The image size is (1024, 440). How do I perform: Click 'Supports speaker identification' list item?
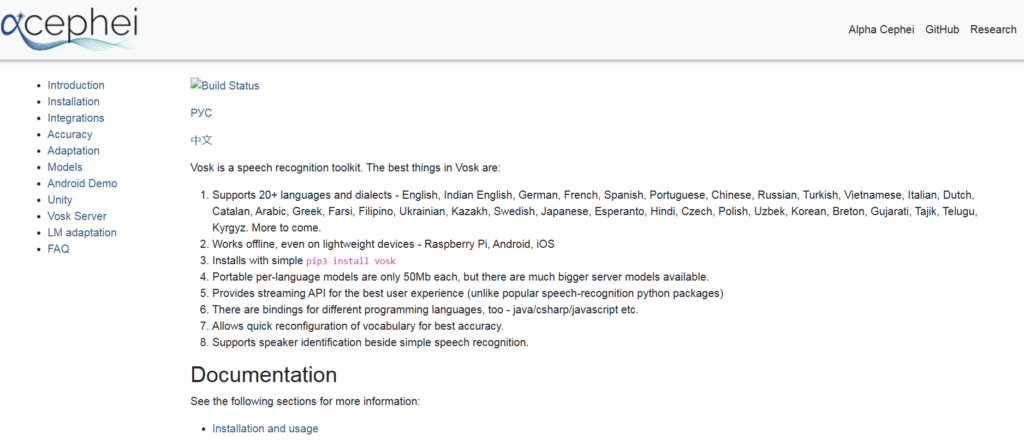click(370, 342)
